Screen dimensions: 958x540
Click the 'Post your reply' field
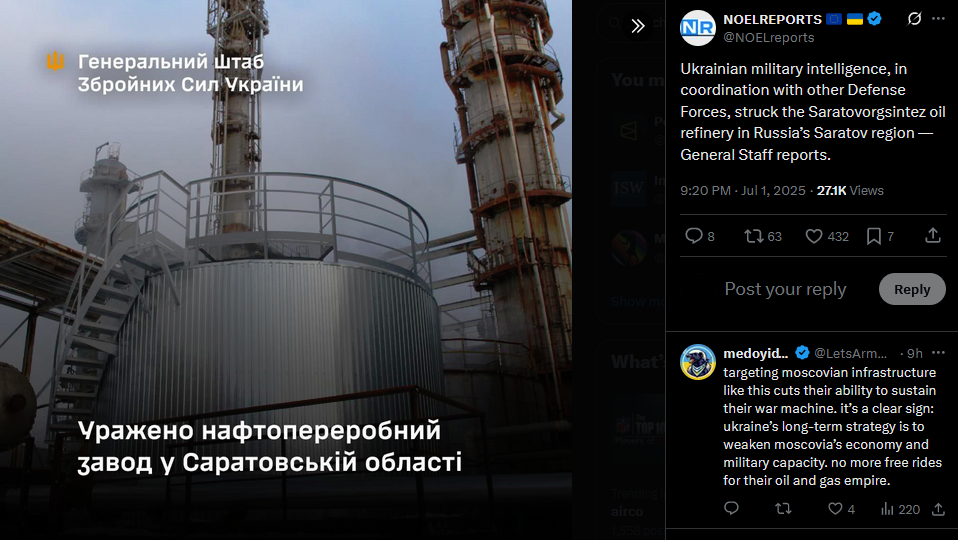tap(786, 289)
